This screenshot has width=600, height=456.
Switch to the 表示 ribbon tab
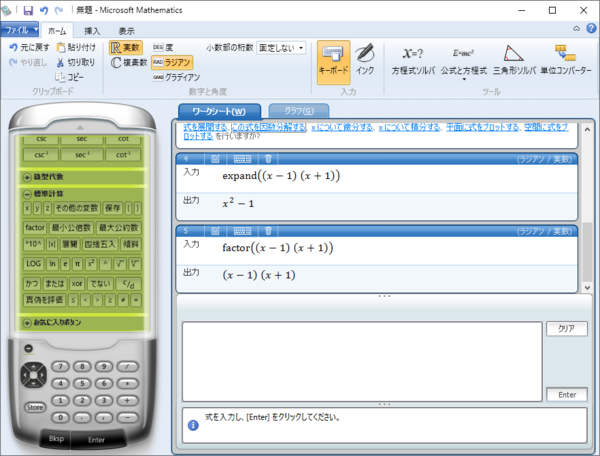pos(126,31)
